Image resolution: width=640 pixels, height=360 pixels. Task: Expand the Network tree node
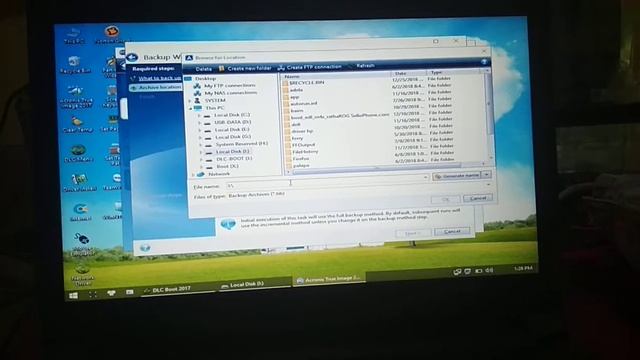(x=193, y=175)
